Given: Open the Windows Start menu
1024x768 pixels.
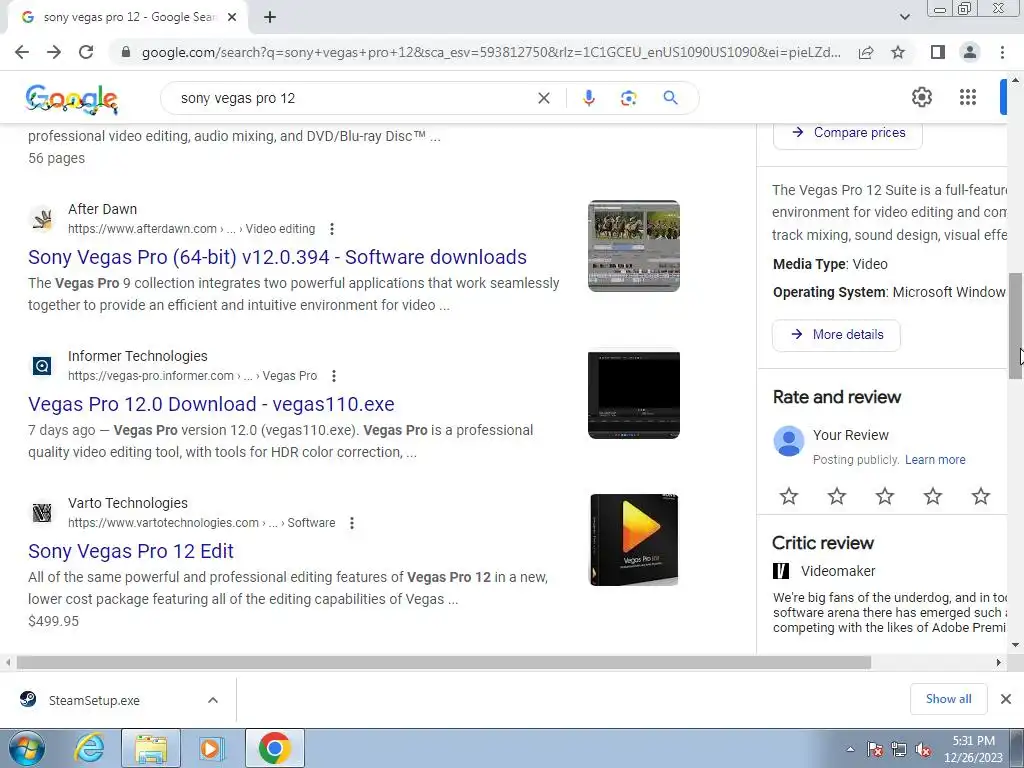Looking at the screenshot, I should click(27, 749).
